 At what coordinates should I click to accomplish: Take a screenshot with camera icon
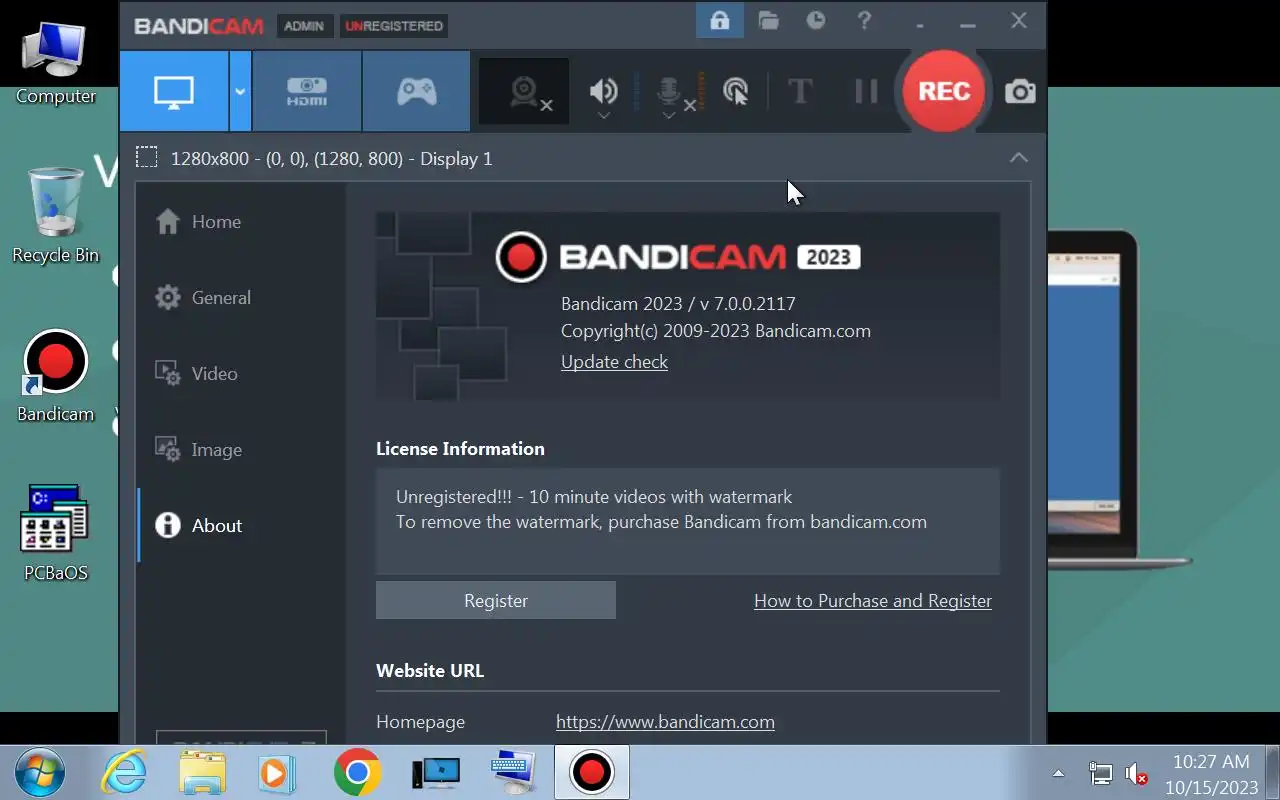coord(1020,92)
